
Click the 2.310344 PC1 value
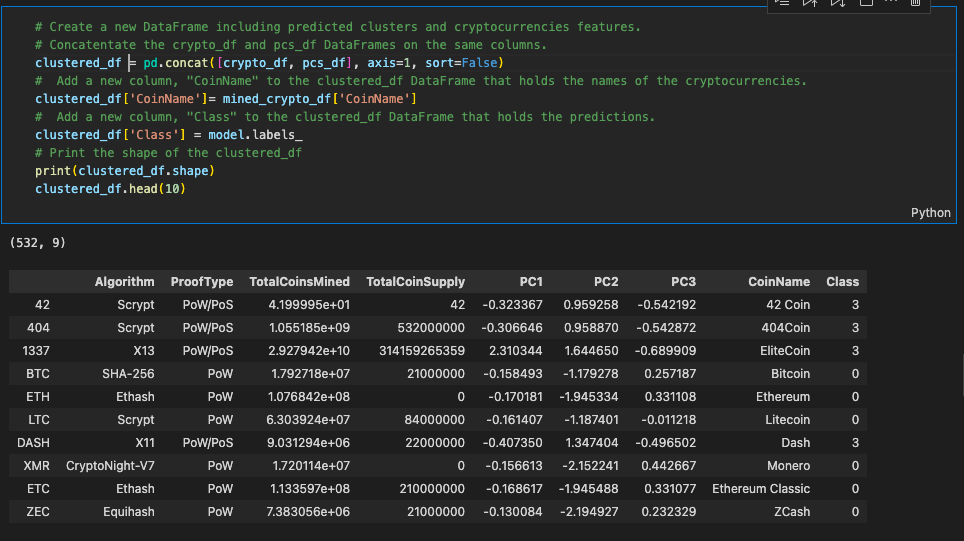pos(515,351)
